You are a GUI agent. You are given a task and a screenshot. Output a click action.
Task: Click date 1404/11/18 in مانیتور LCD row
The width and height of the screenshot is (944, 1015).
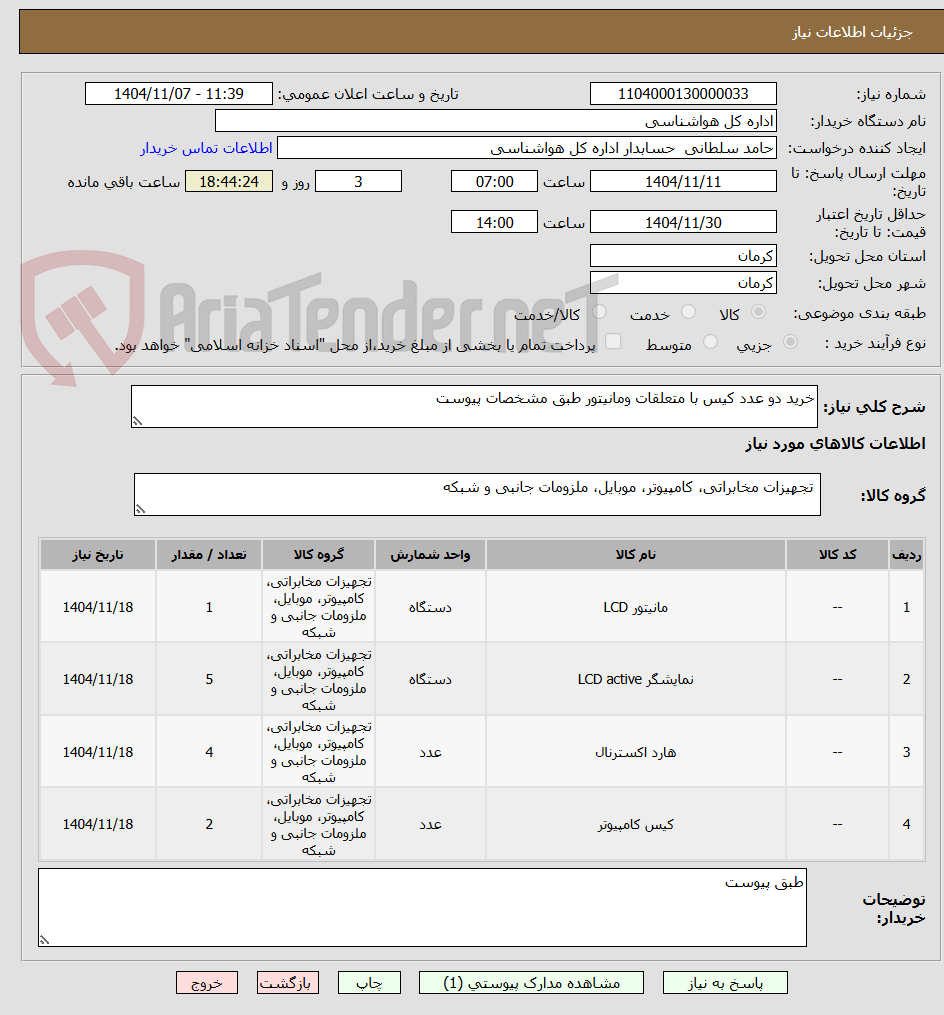[98, 607]
